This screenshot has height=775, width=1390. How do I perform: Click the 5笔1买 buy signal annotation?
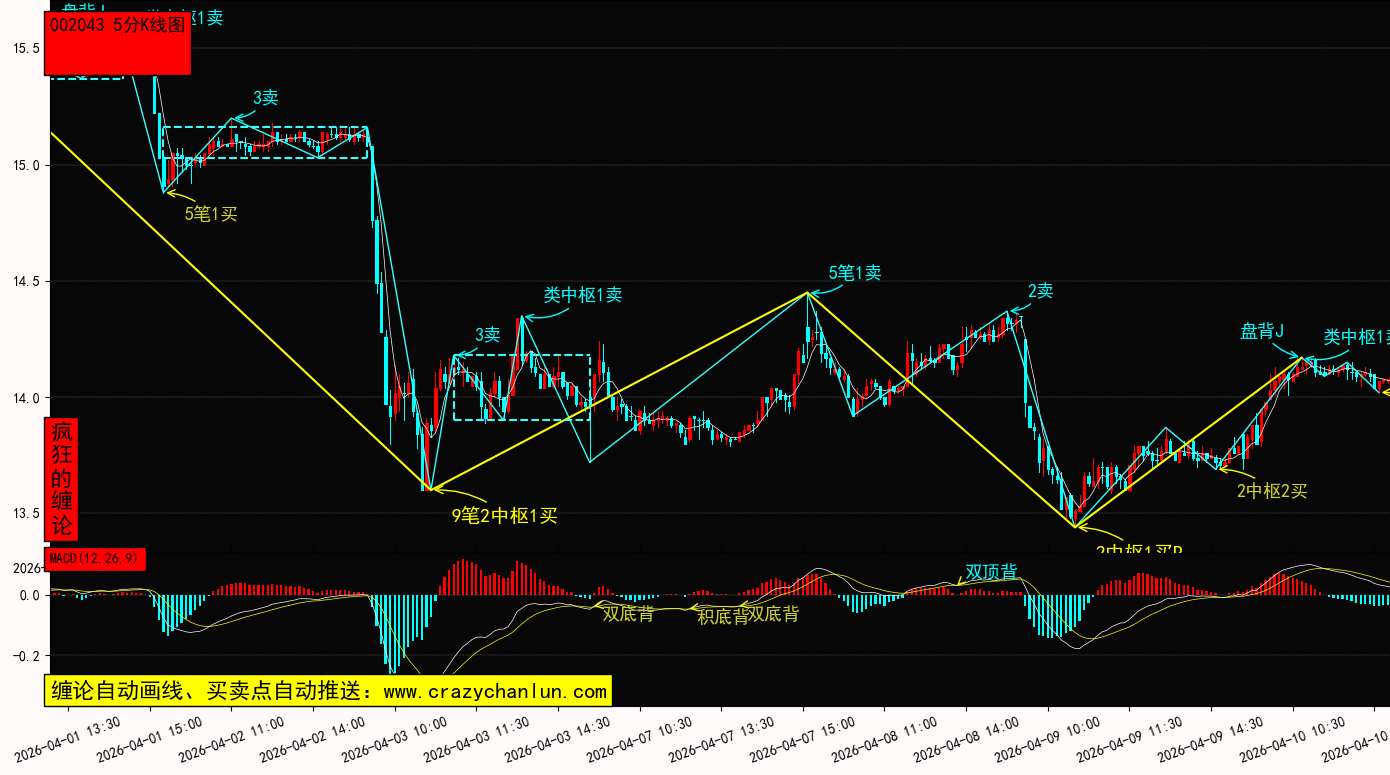point(211,213)
